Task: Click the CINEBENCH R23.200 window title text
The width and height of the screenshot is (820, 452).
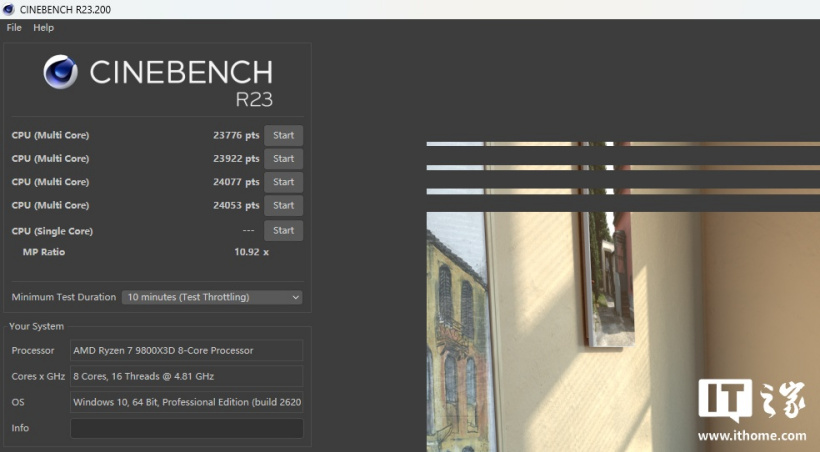Action: point(65,9)
